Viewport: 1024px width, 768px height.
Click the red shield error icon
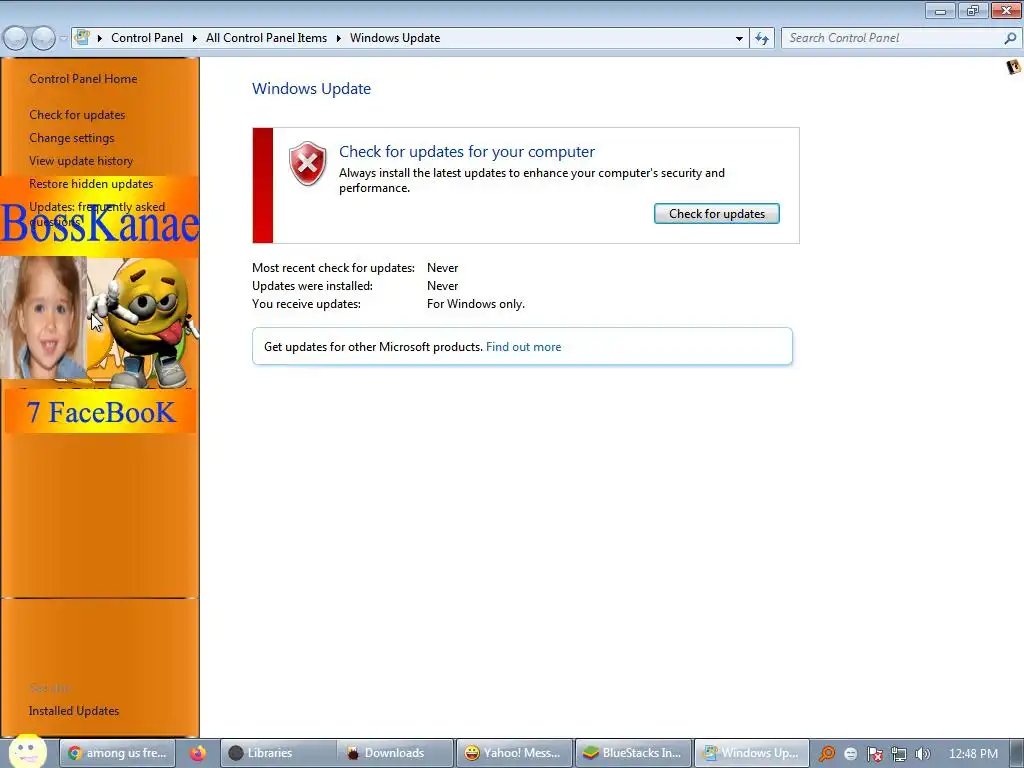tap(308, 163)
